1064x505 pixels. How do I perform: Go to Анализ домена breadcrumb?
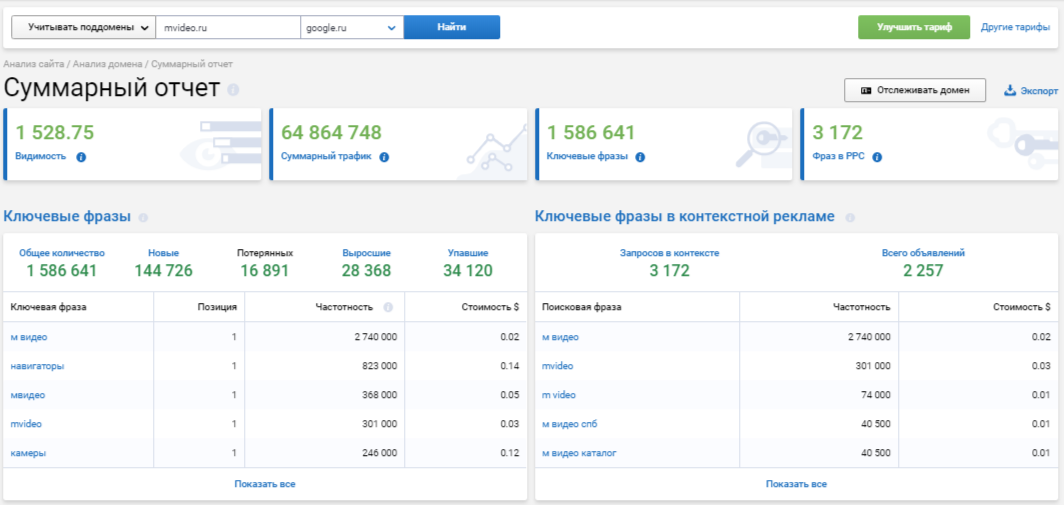pos(107,64)
